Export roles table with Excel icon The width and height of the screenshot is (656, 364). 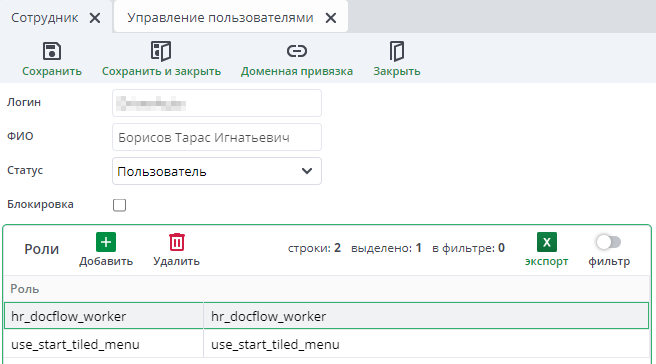(x=546, y=242)
